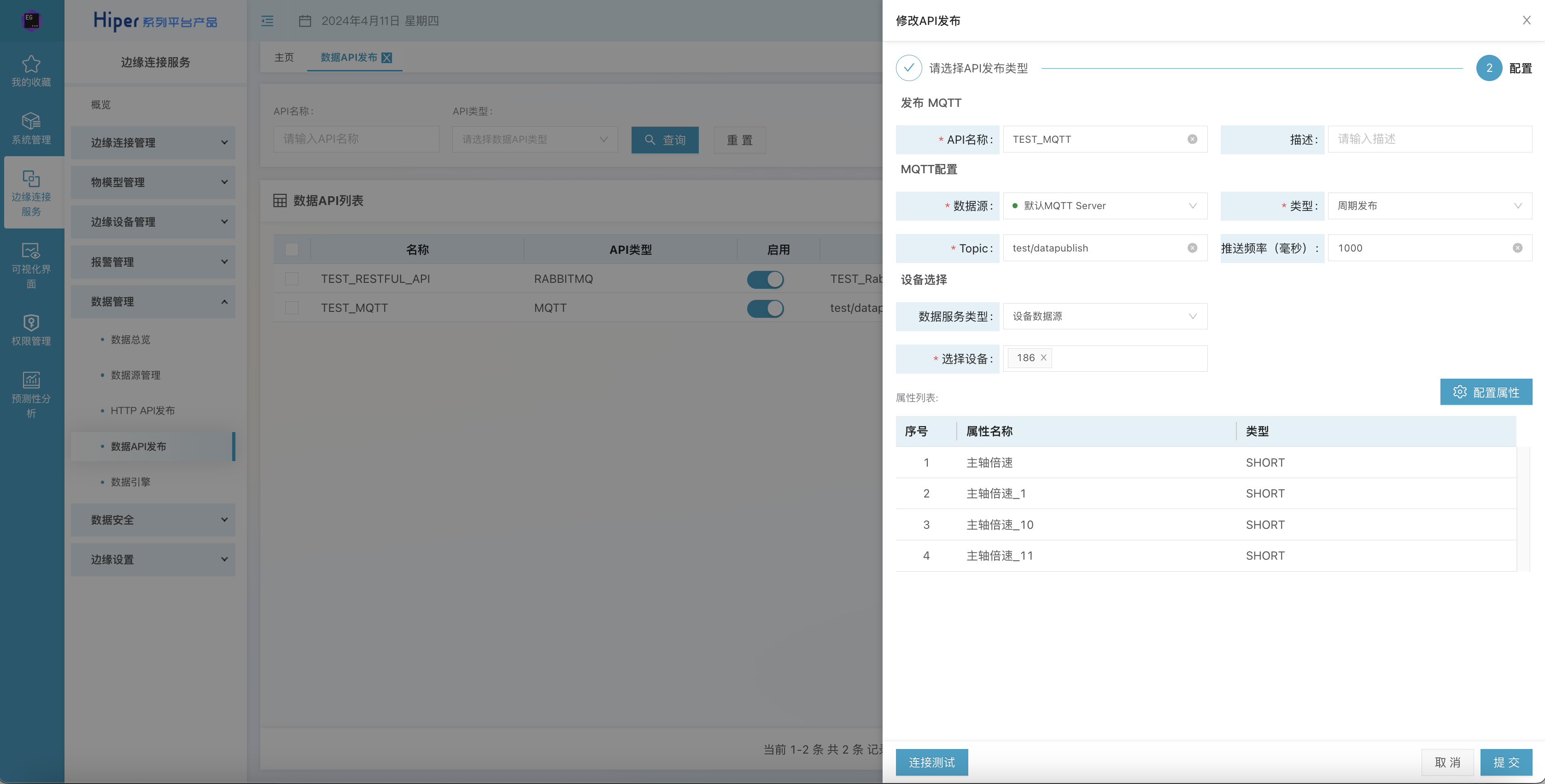
Task: Select attribute row 主轴倍速_10
Action: tap(1206, 524)
